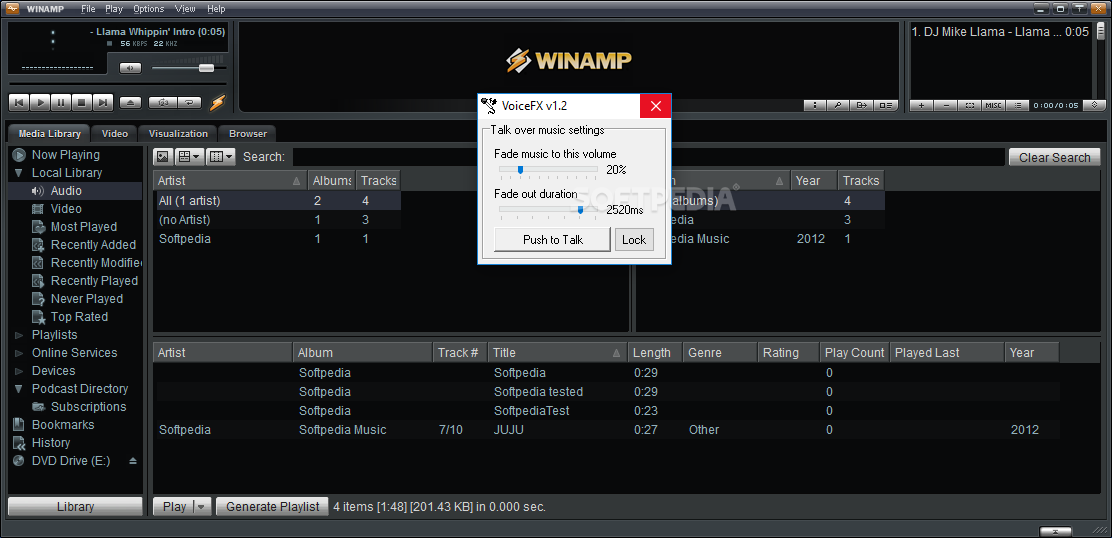Open the dropdown arrow beside Play
This screenshot has height=538, width=1112.
[202, 507]
